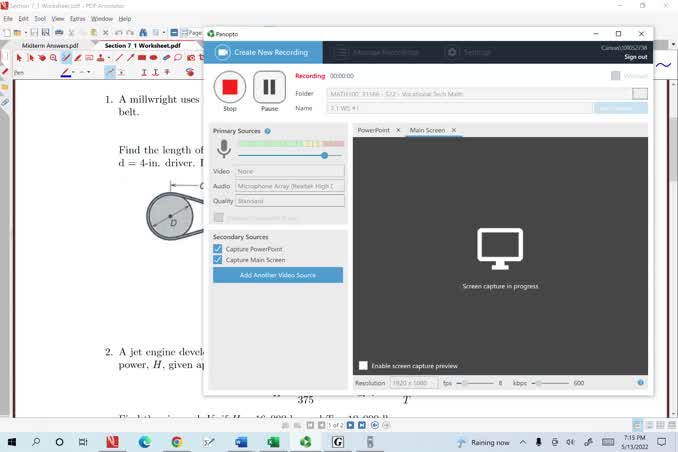Expand the Quality dropdown

(290, 201)
